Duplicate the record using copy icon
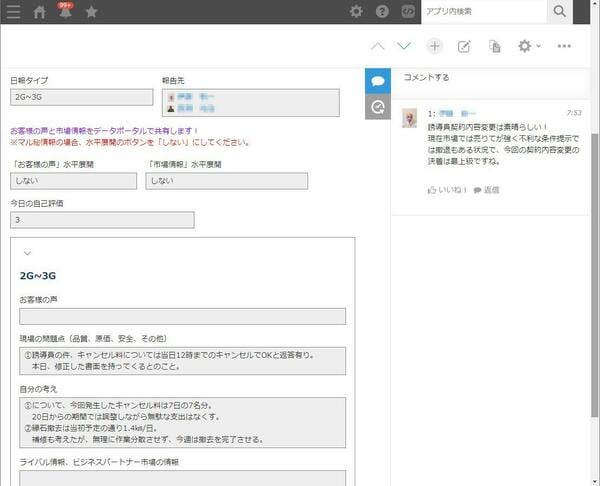 [494, 46]
